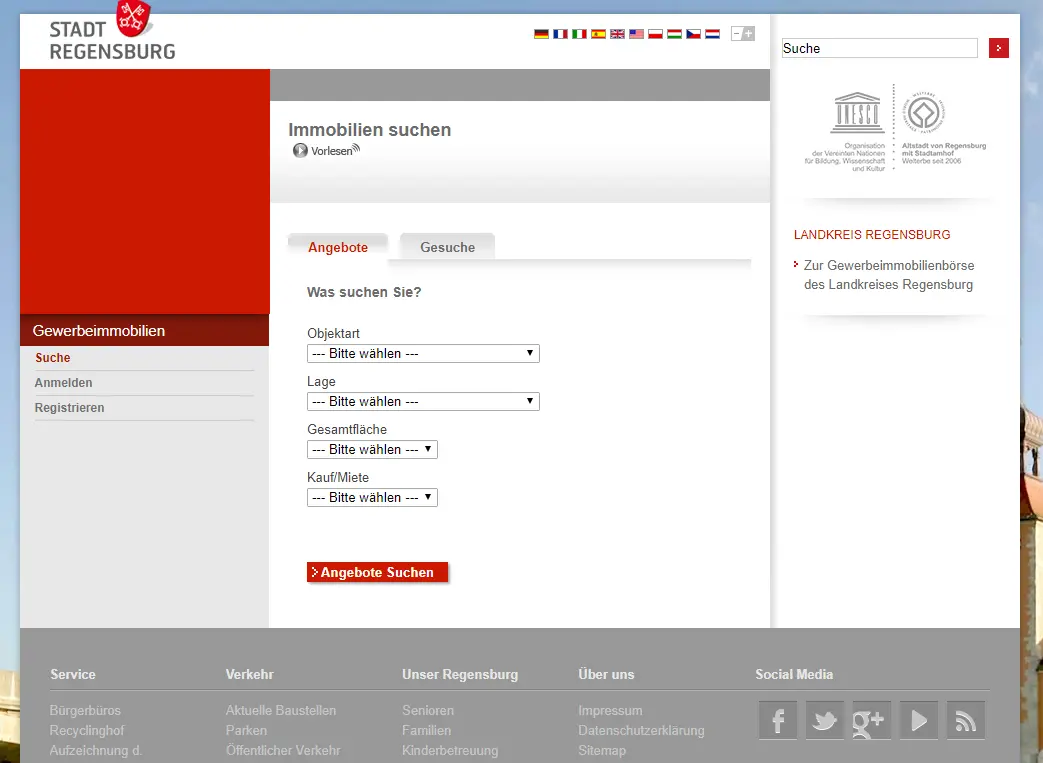1043x763 pixels.
Task: Switch to the Gesuche tab
Action: [447, 248]
